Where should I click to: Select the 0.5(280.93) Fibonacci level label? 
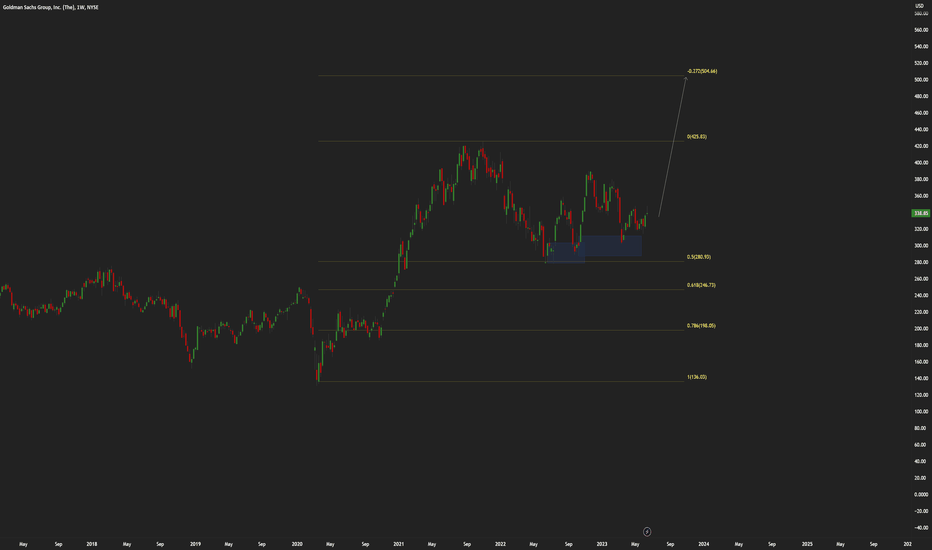(x=698, y=257)
